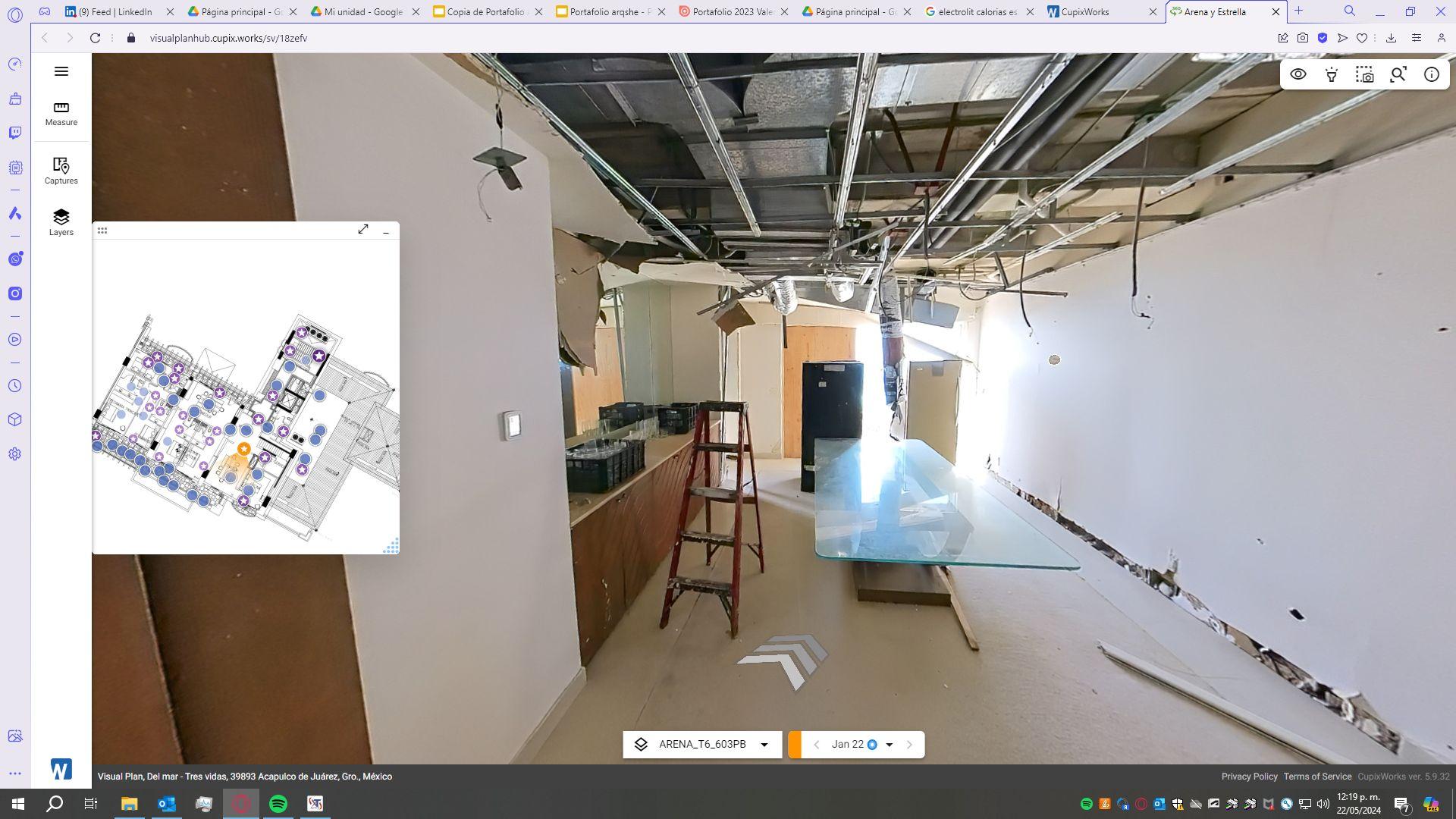Minimize the floor plan minimap
Image resolution: width=1456 pixels, height=819 pixels.
pyautogui.click(x=386, y=231)
